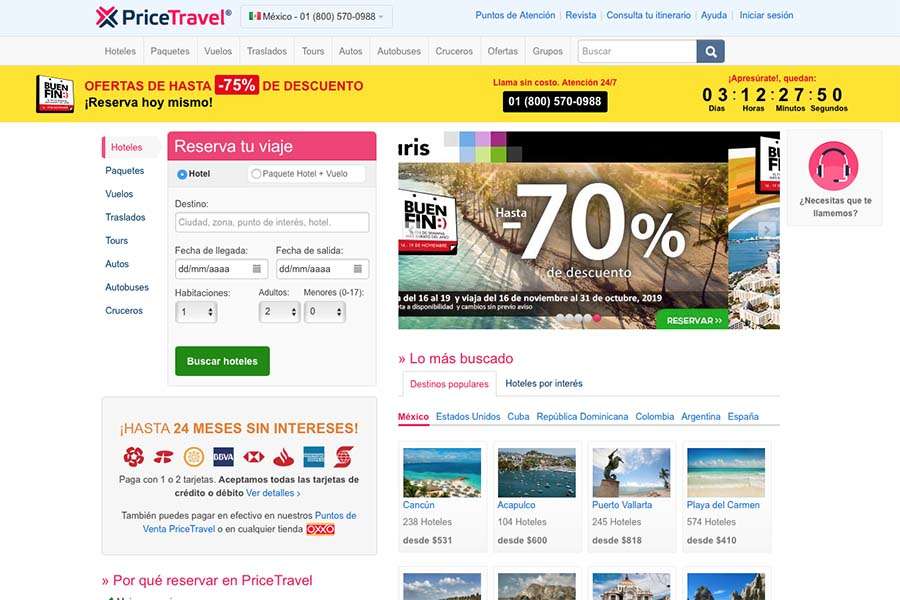The height and width of the screenshot is (600, 900).
Task: Select the last pink carousel indicator dot
Action: click(x=597, y=318)
